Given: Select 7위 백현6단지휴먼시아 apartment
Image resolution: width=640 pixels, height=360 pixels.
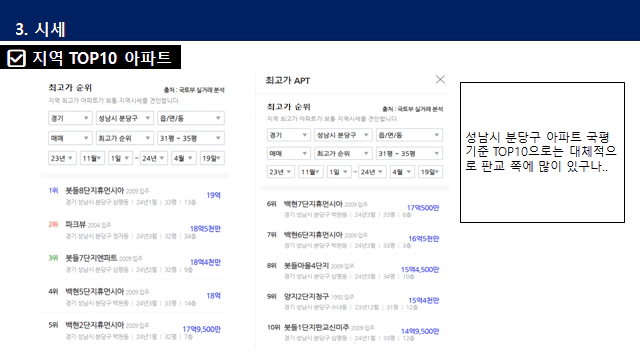Looking at the screenshot, I should (x=353, y=239).
